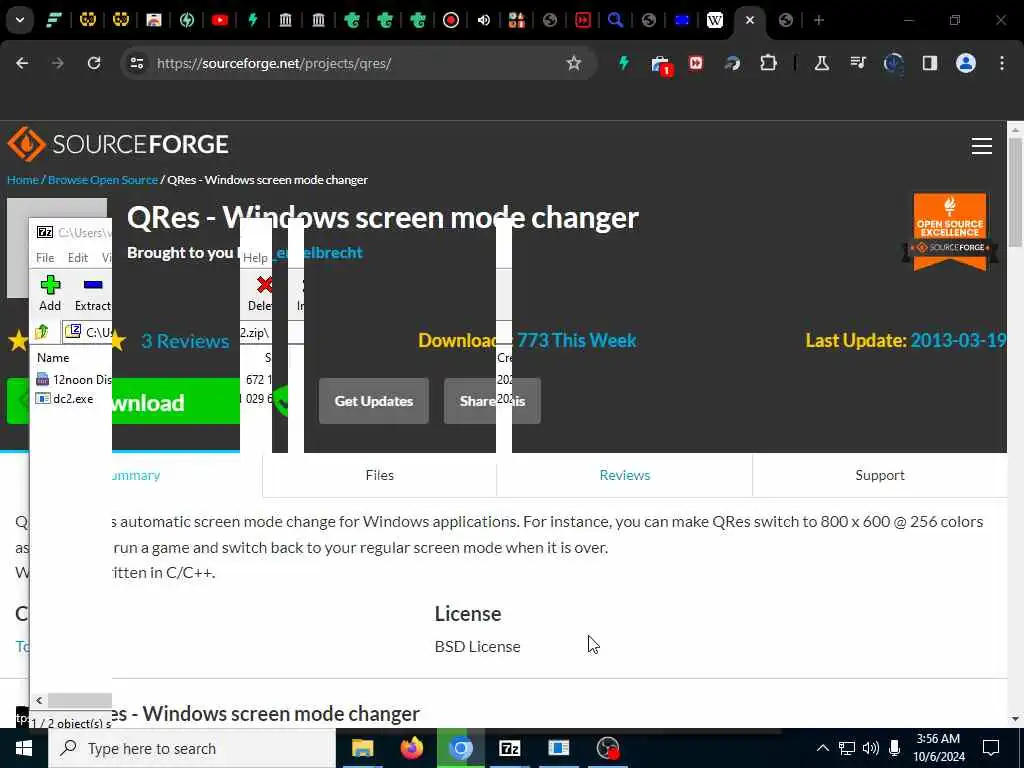Select the 12noon file in 7-Zip
The height and width of the screenshot is (768, 1024).
74,379
